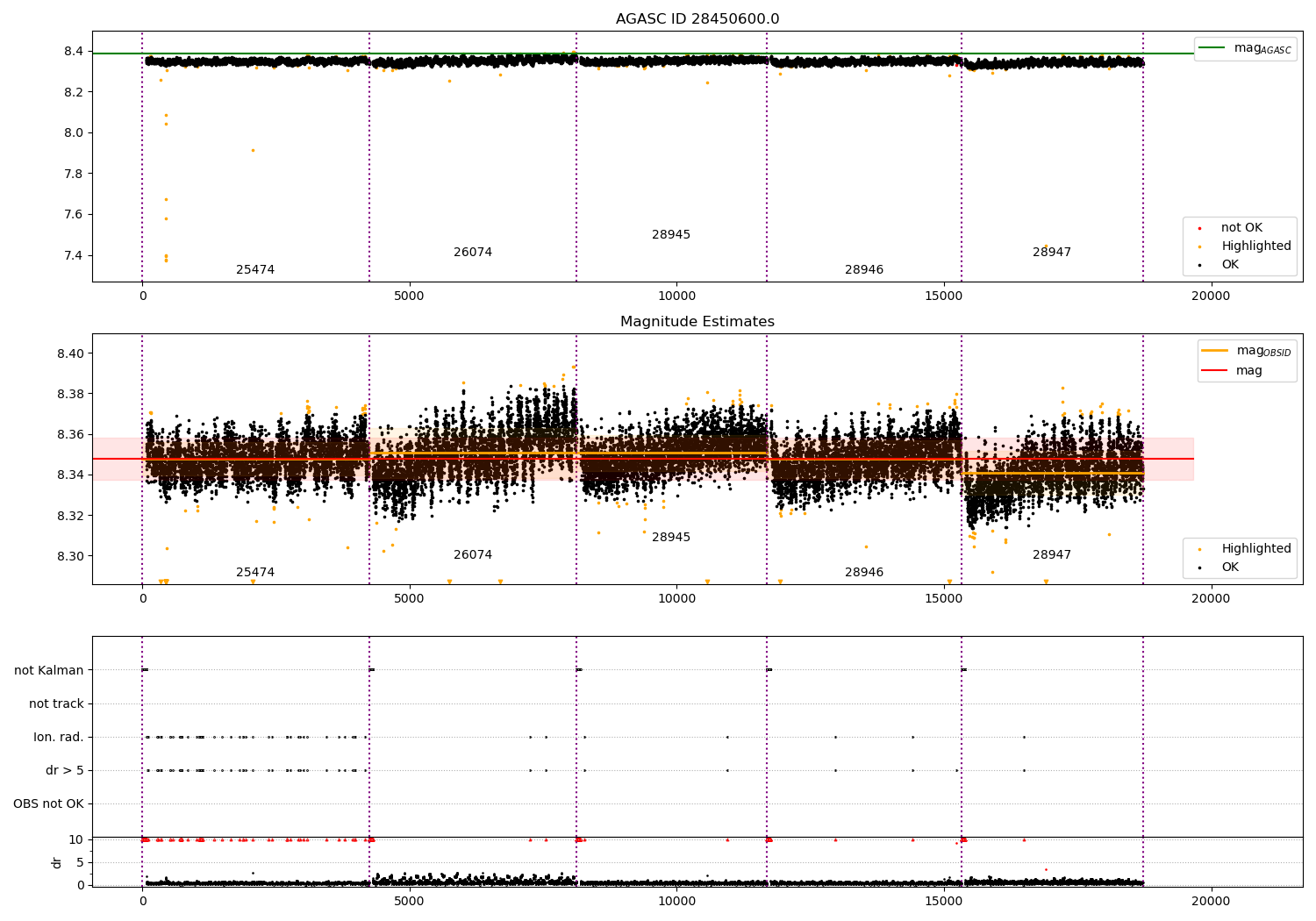Screen dimensions: 1316x921
Task: Click the green mag AGASC horizontal line in top plot
Action: point(643,54)
